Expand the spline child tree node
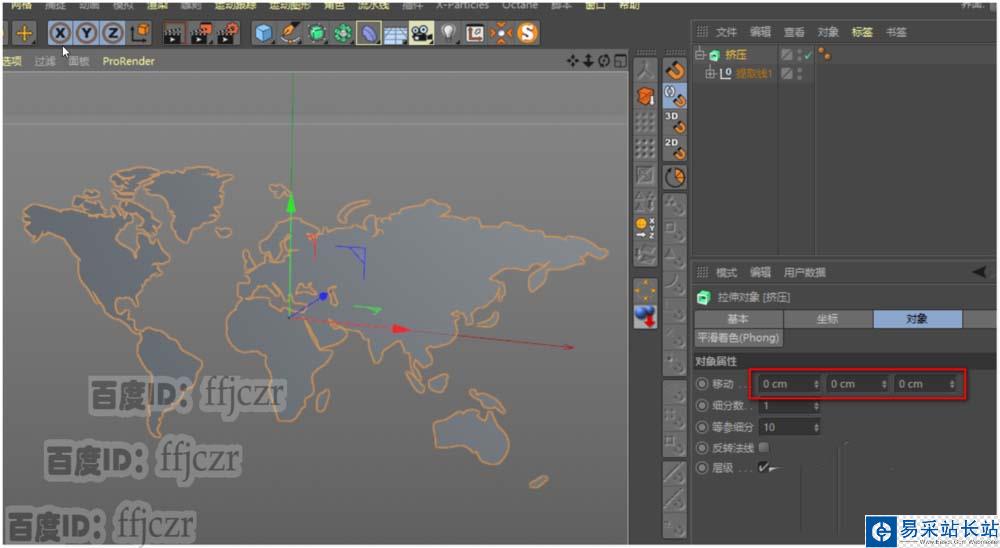Viewport: 1000px width, 548px height. 710,73
